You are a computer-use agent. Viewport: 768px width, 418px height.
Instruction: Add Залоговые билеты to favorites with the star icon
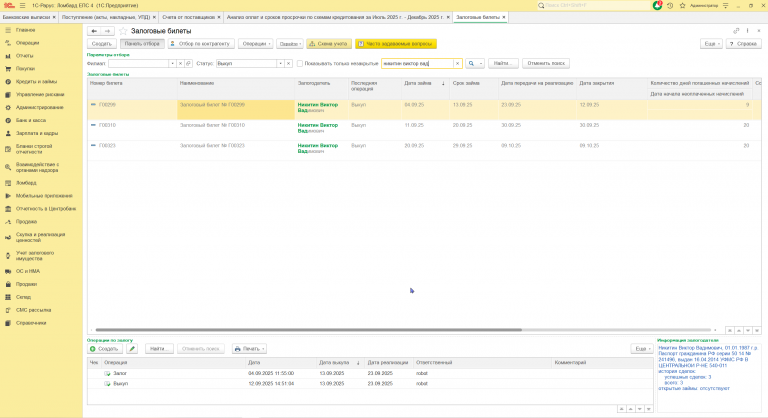point(124,31)
